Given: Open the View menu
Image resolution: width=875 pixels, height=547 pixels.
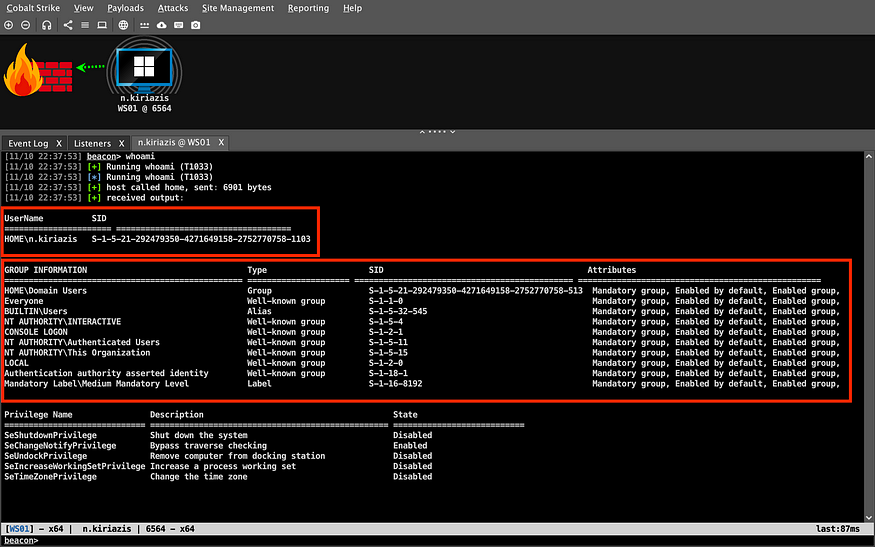Looking at the screenshot, I should [x=84, y=8].
